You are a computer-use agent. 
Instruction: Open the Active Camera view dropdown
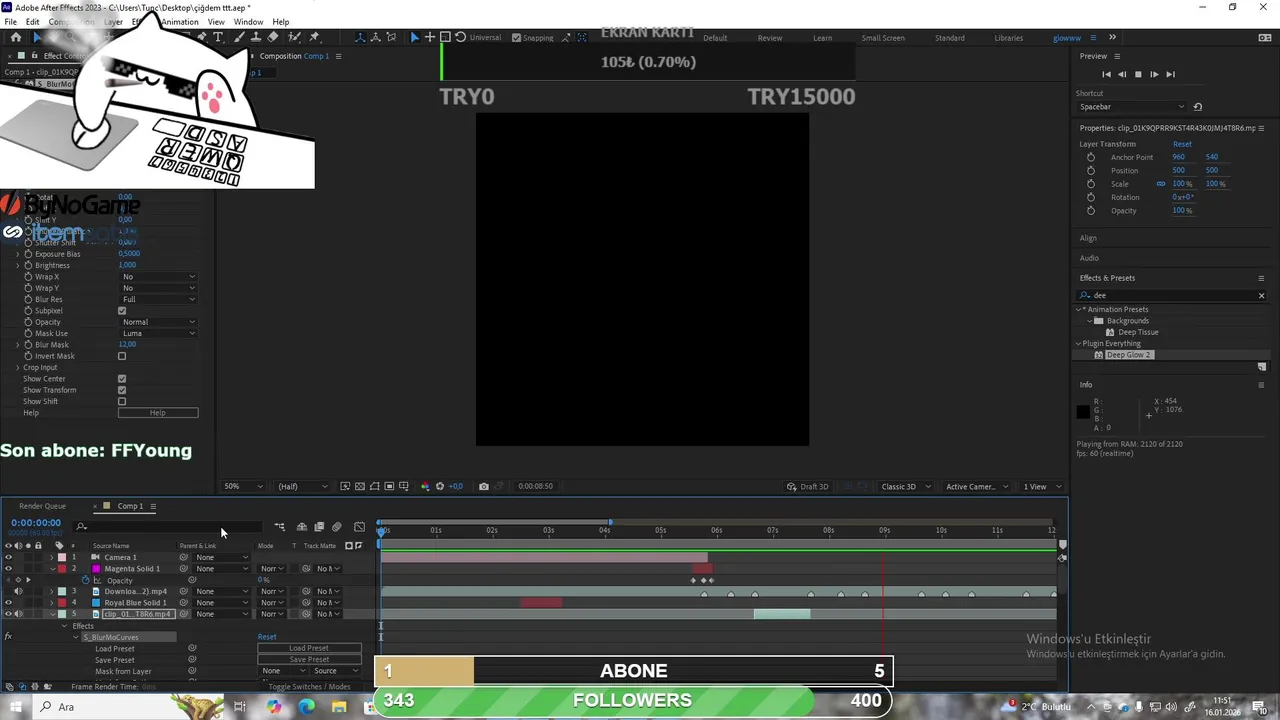coord(976,487)
